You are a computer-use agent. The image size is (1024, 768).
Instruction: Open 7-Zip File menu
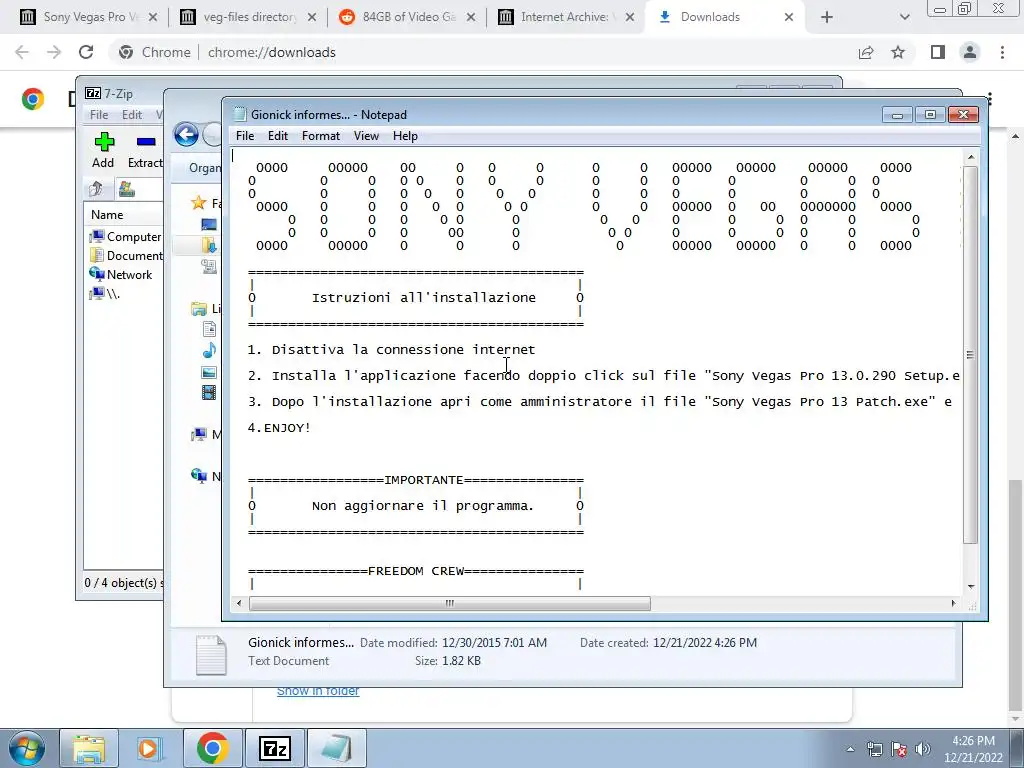pyautogui.click(x=99, y=114)
